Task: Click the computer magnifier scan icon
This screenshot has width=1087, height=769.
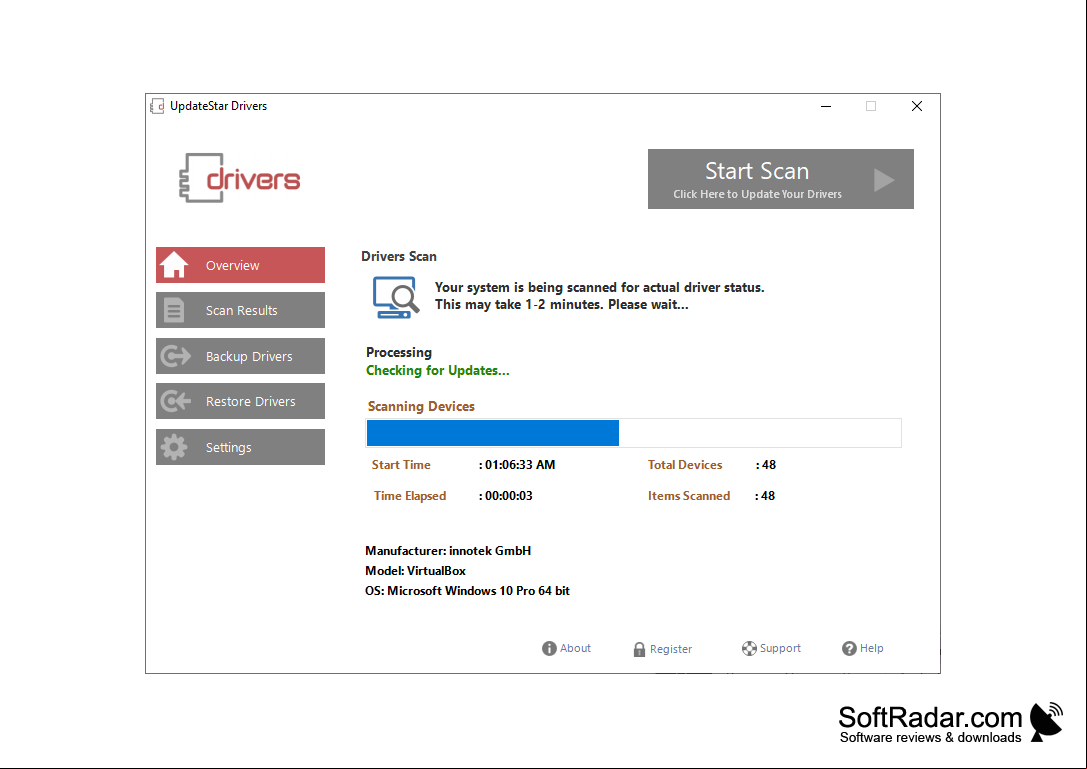Action: [x=396, y=297]
